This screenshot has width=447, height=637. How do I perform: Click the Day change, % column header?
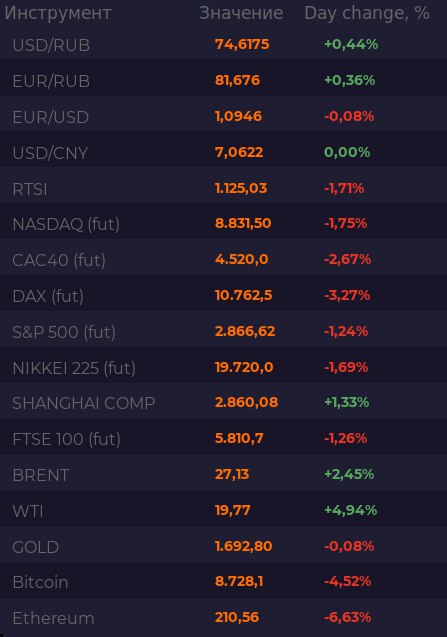367,13
